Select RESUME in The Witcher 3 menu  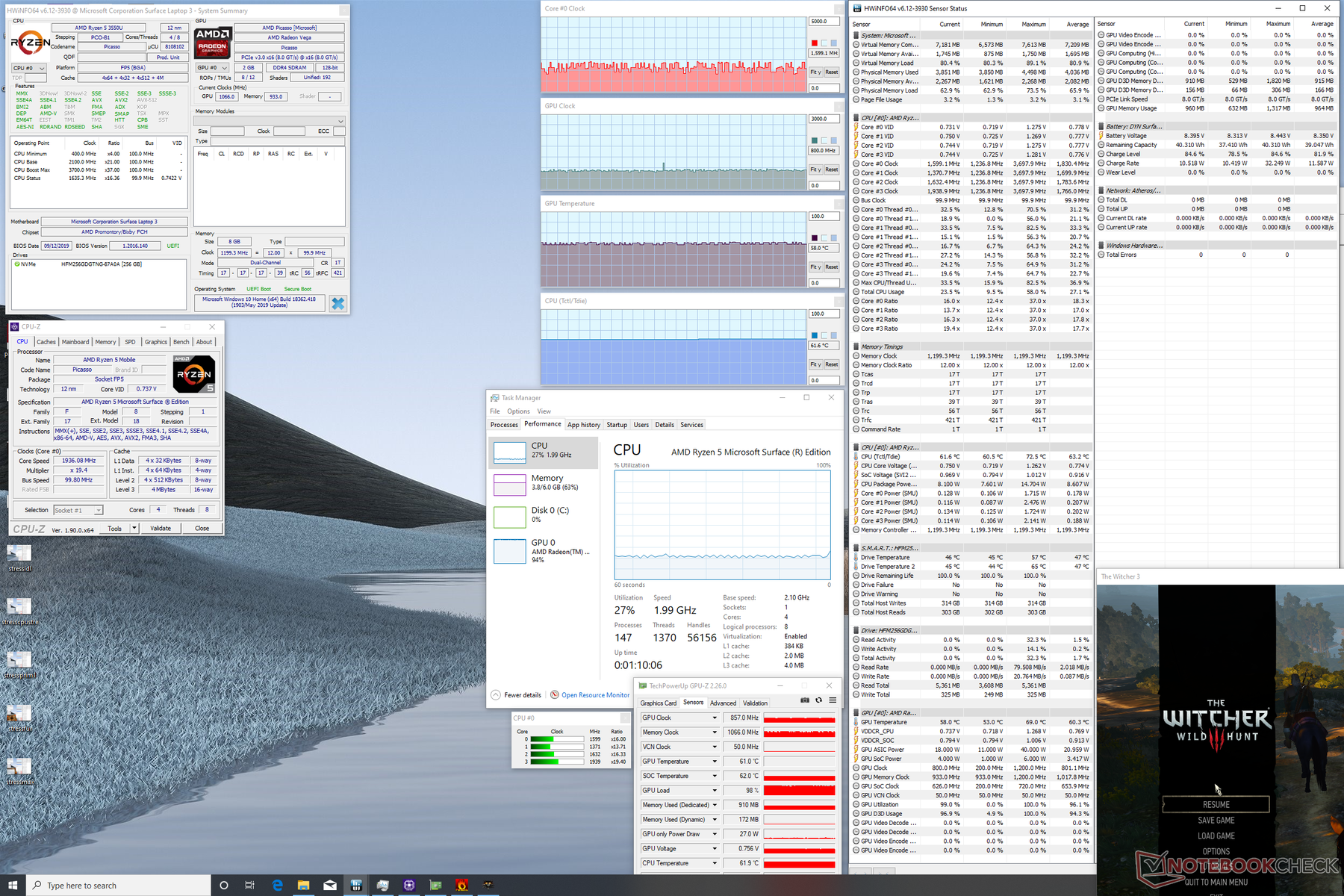coord(1216,804)
